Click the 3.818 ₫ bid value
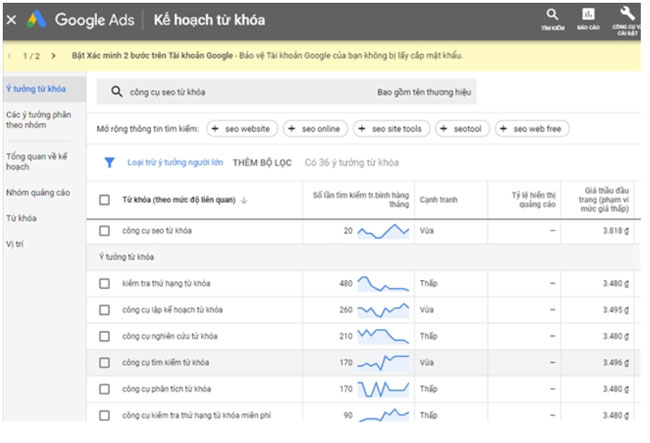This screenshot has width=650, height=443. coord(616,231)
